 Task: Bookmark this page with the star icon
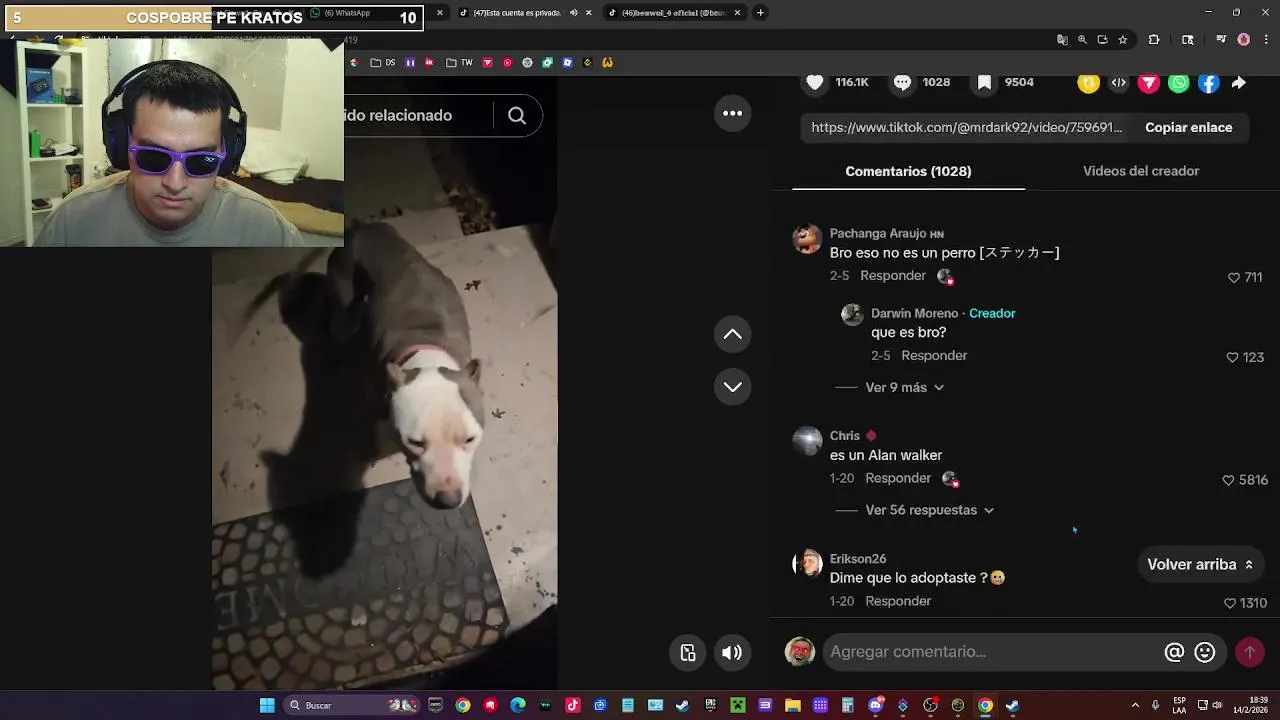(x=1123, y=40)
